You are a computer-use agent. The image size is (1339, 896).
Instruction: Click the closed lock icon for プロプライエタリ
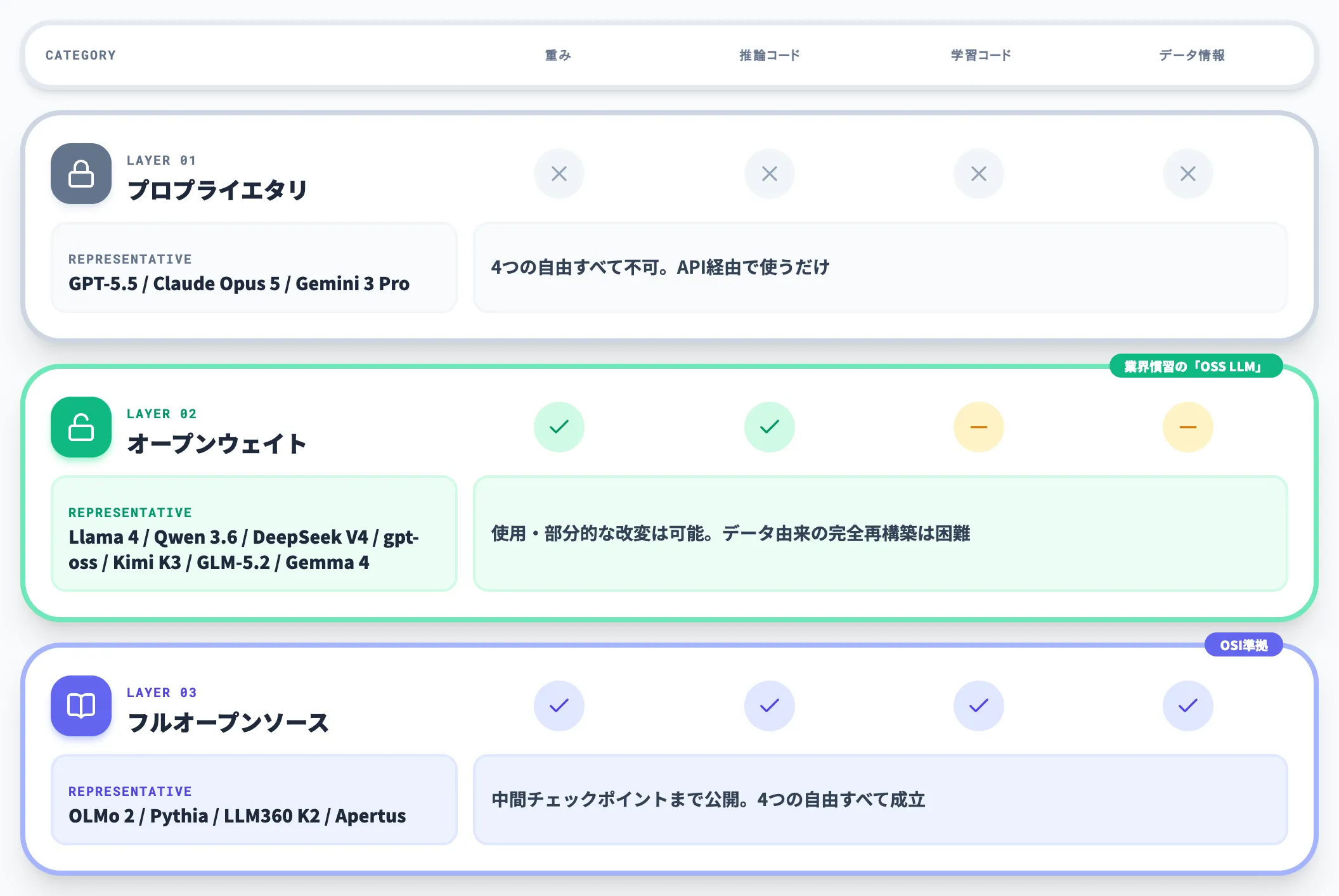click(81, 174)
